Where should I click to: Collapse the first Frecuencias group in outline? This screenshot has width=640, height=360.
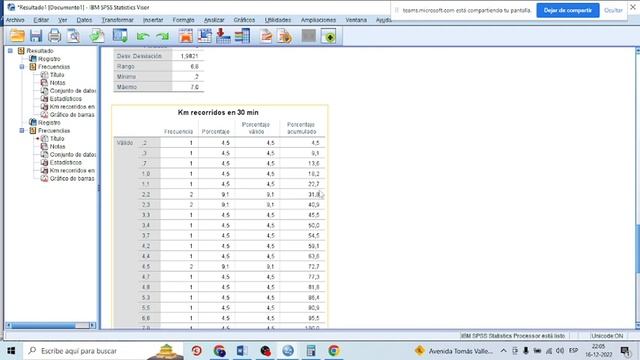click(x=22, y=67)
